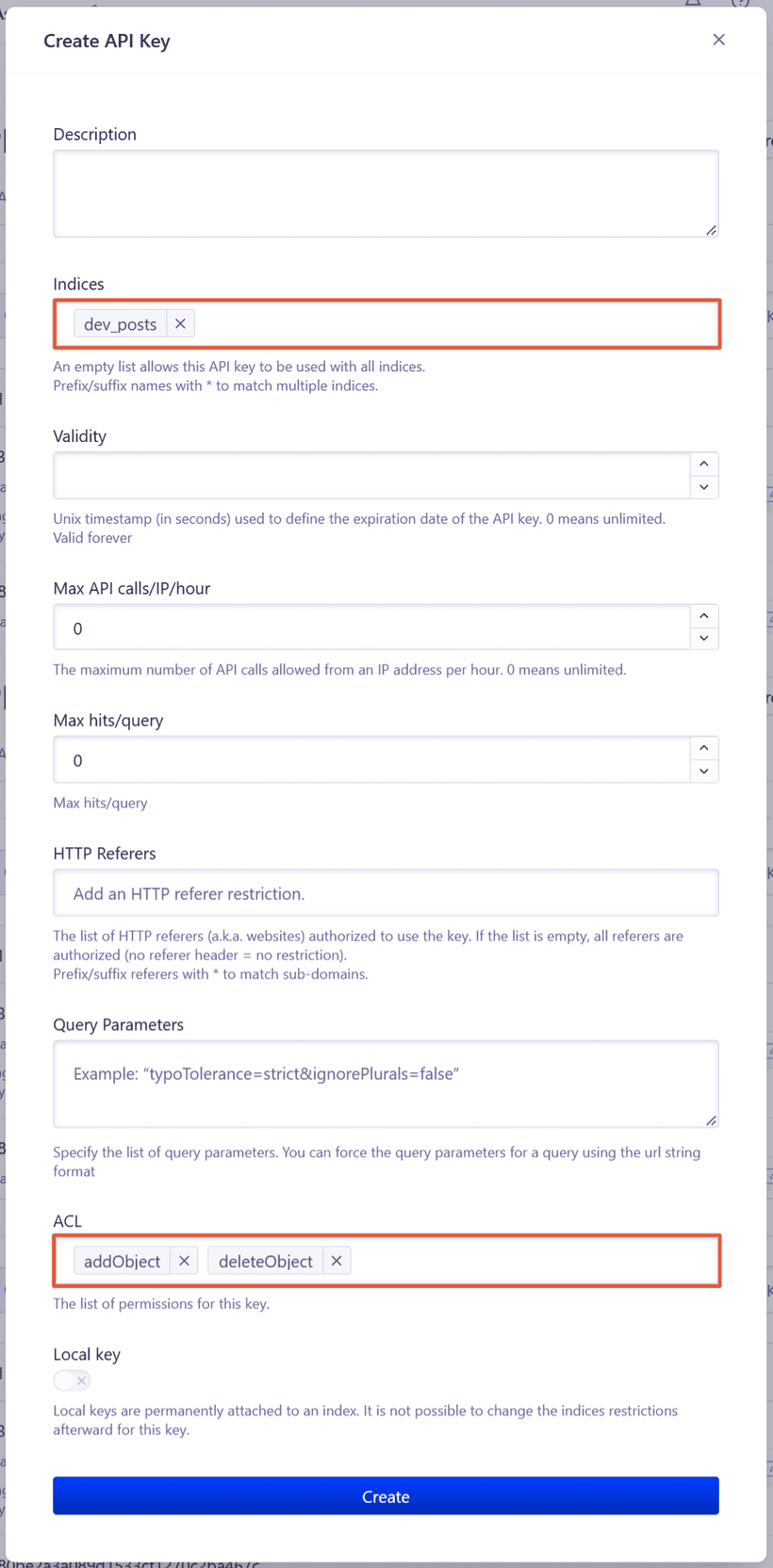Remove the deleteObject ACL permission

coord(337,1260)
